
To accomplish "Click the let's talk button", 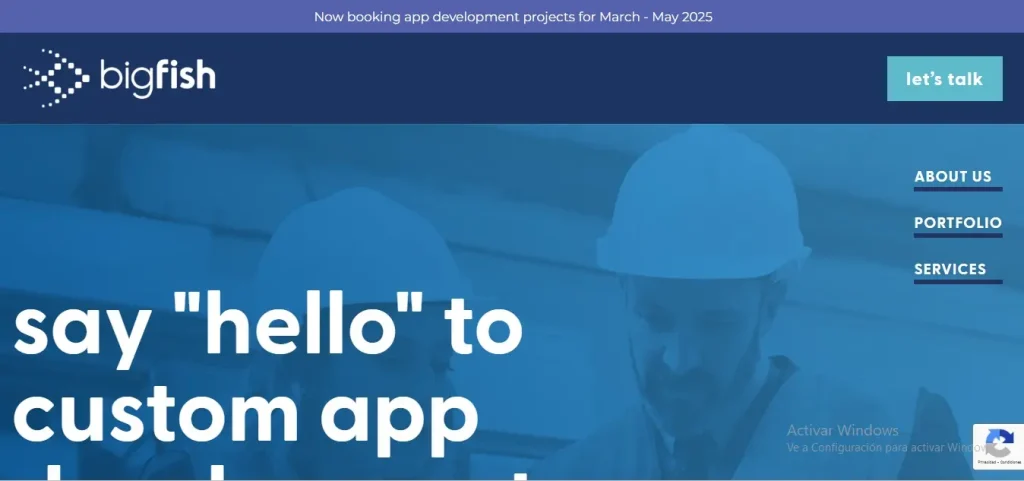I will pyautogui.click(x=944, y=78).
